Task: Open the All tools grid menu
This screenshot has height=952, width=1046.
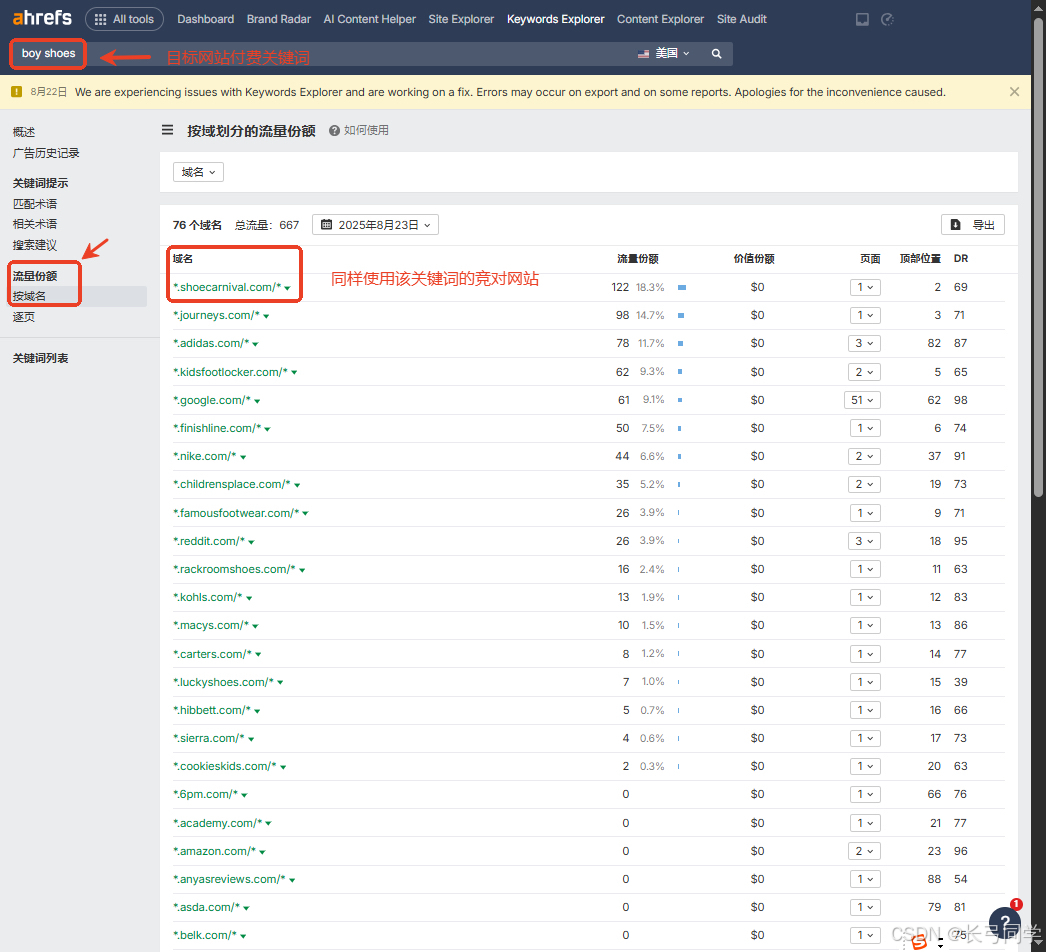Action: tap(124, 19)
